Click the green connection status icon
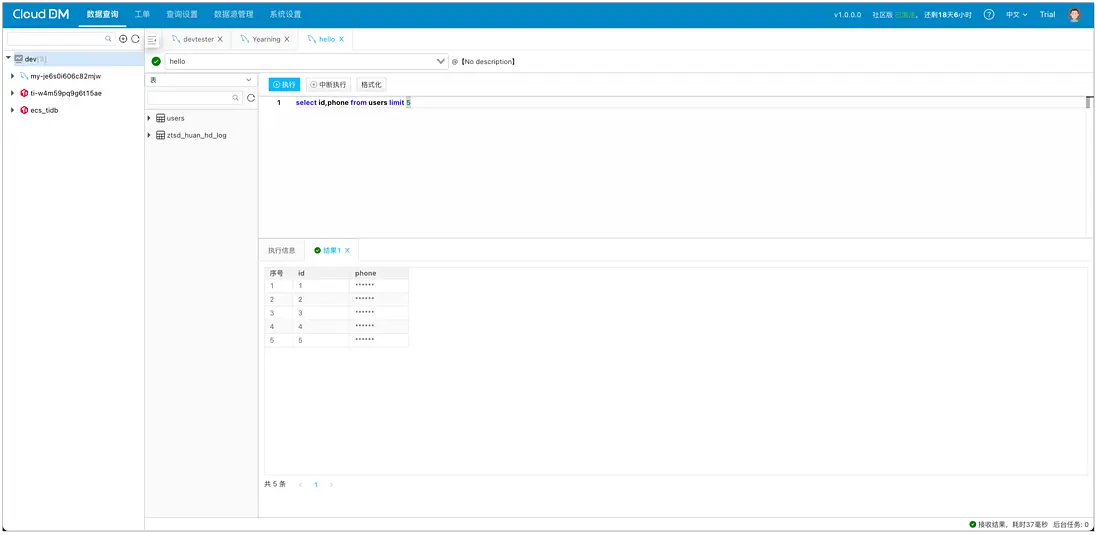Screen dimensions: 1098x535 click(156, 62)
